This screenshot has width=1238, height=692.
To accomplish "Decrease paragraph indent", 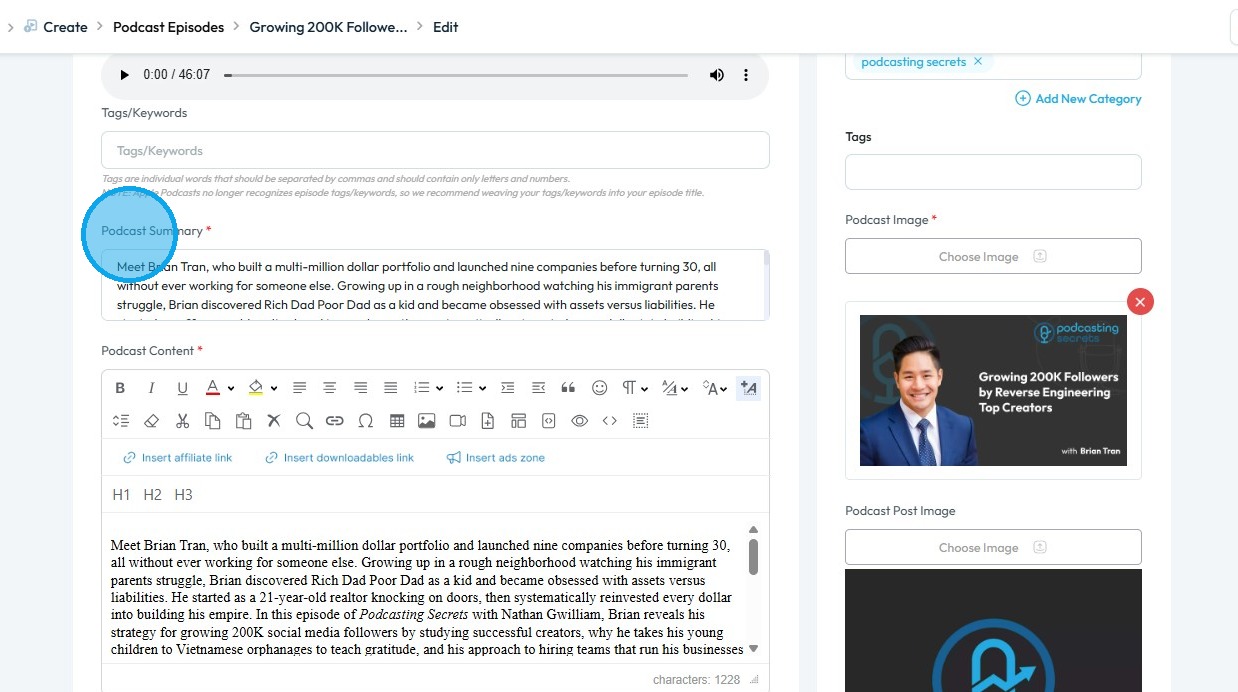I will 538,388.
